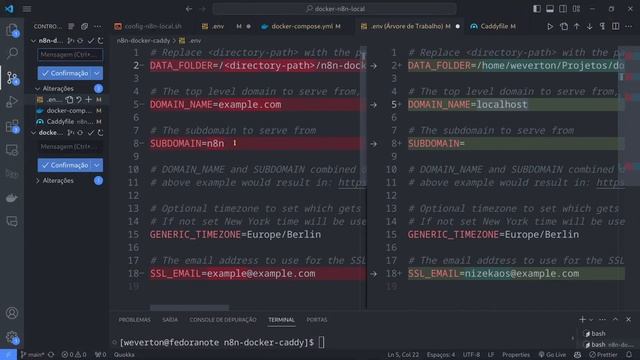Collapse the n8n-d... repository section
640x360 pixels.
pos(33,40)
